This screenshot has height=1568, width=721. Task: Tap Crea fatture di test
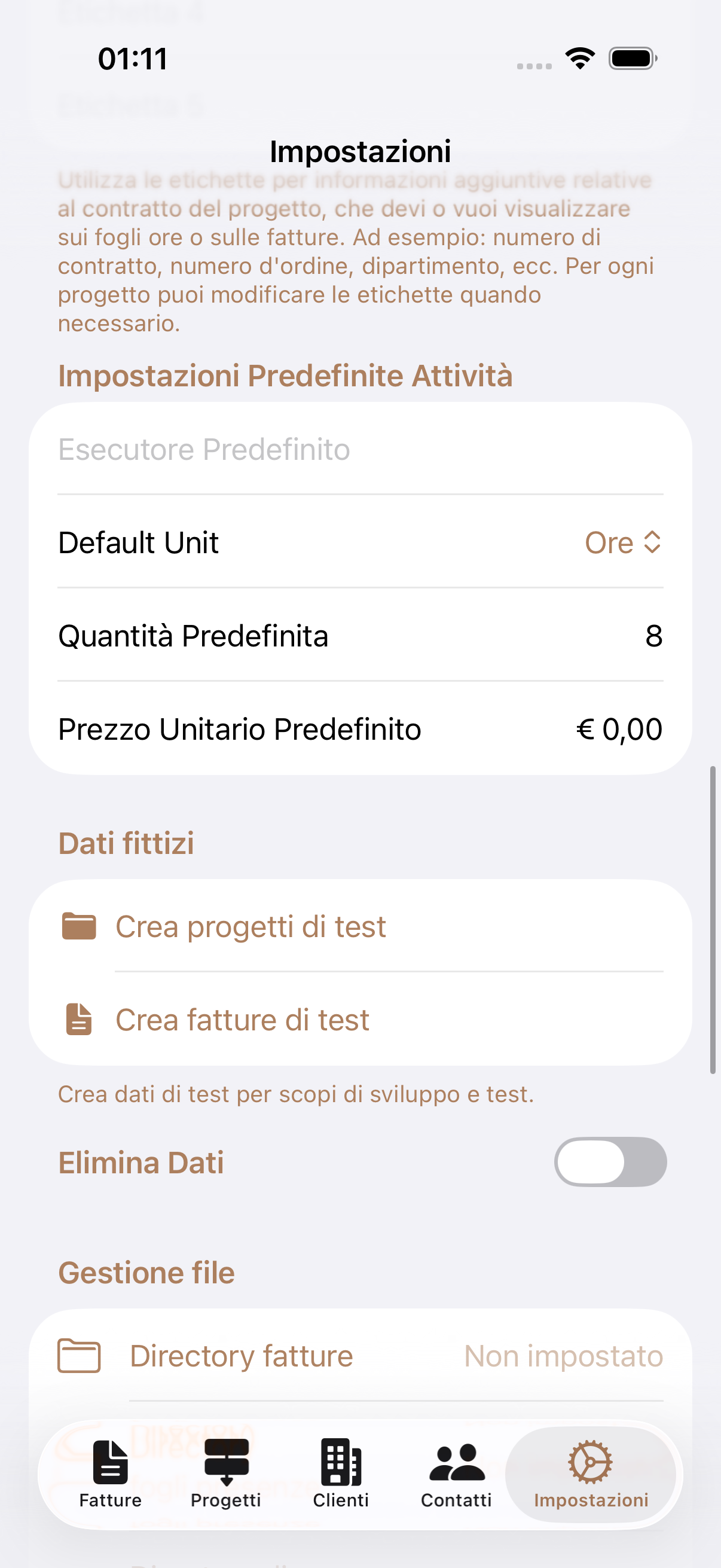point(242,1020)
